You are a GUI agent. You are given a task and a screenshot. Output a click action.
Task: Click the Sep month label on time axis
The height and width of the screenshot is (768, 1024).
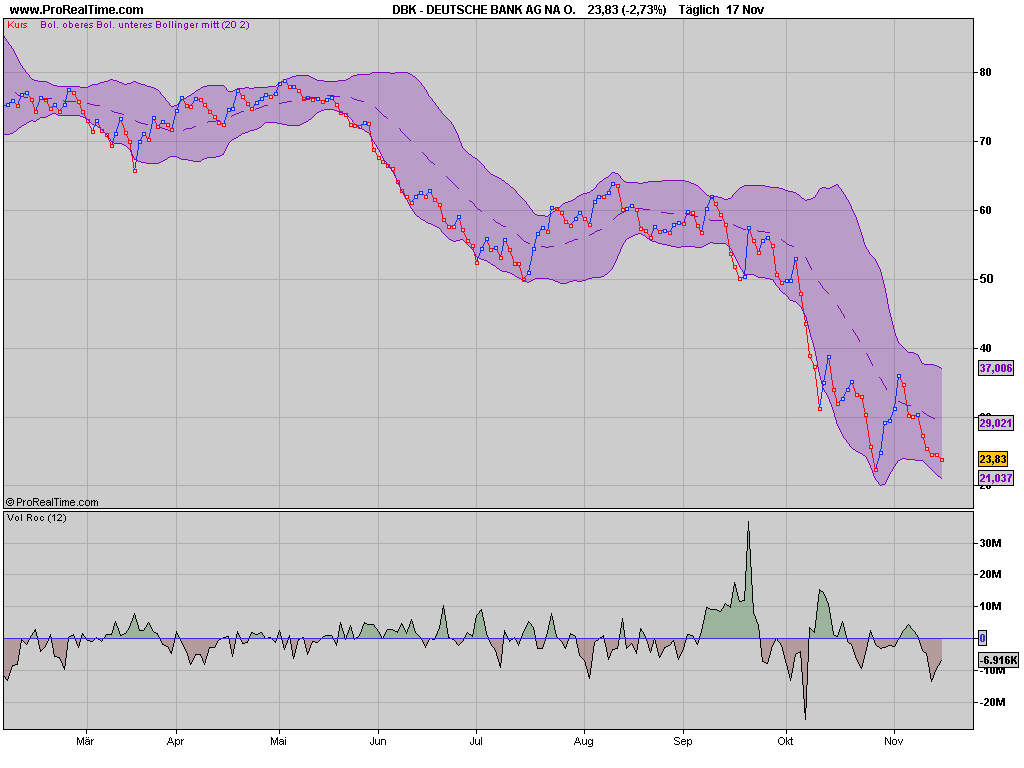coord(682,741)
